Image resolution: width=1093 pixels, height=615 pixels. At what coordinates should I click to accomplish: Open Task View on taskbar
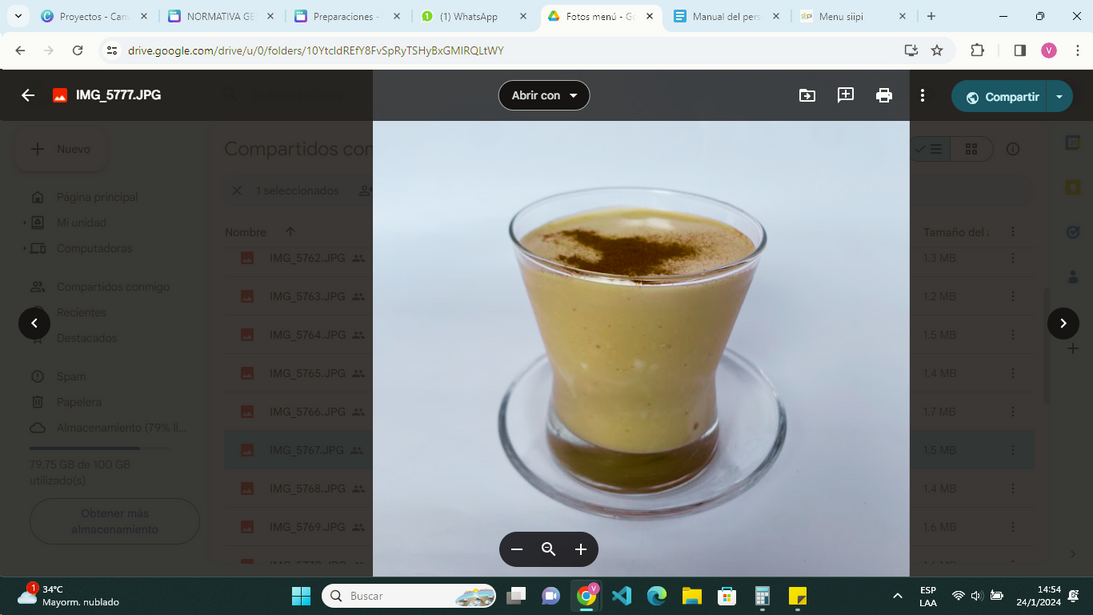coord(516,596)
